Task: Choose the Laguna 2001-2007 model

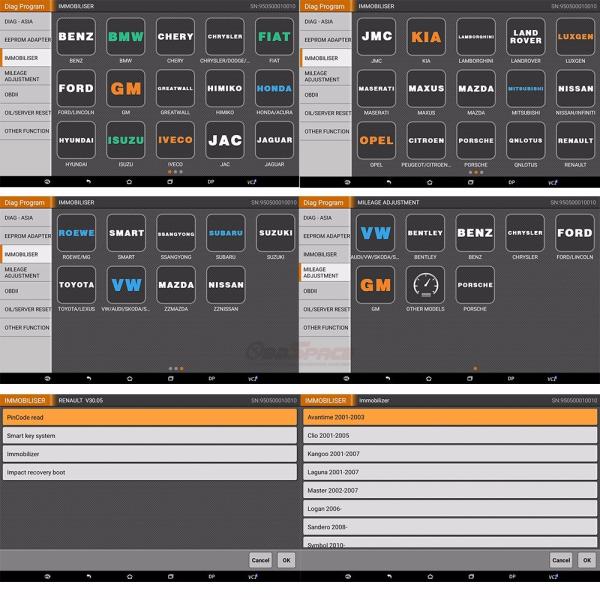Action: click(x=450, y=472)
